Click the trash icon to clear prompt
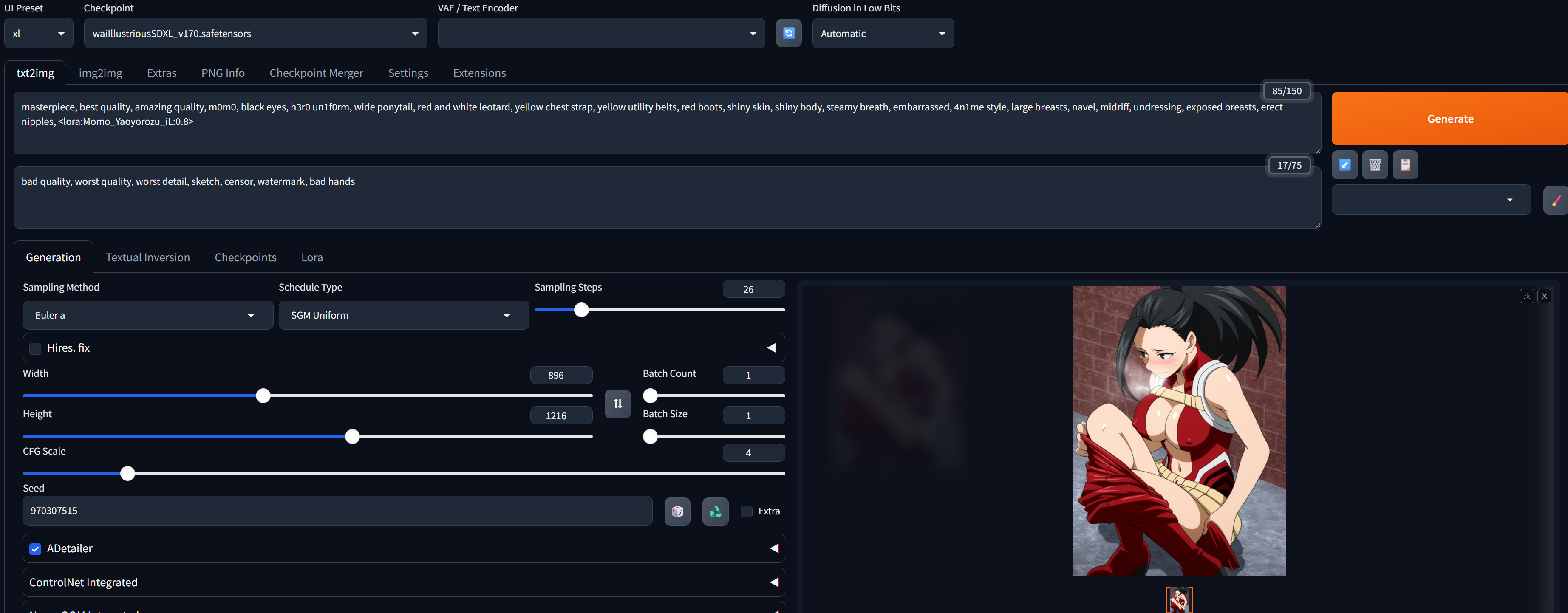 tap(1375, 165)
